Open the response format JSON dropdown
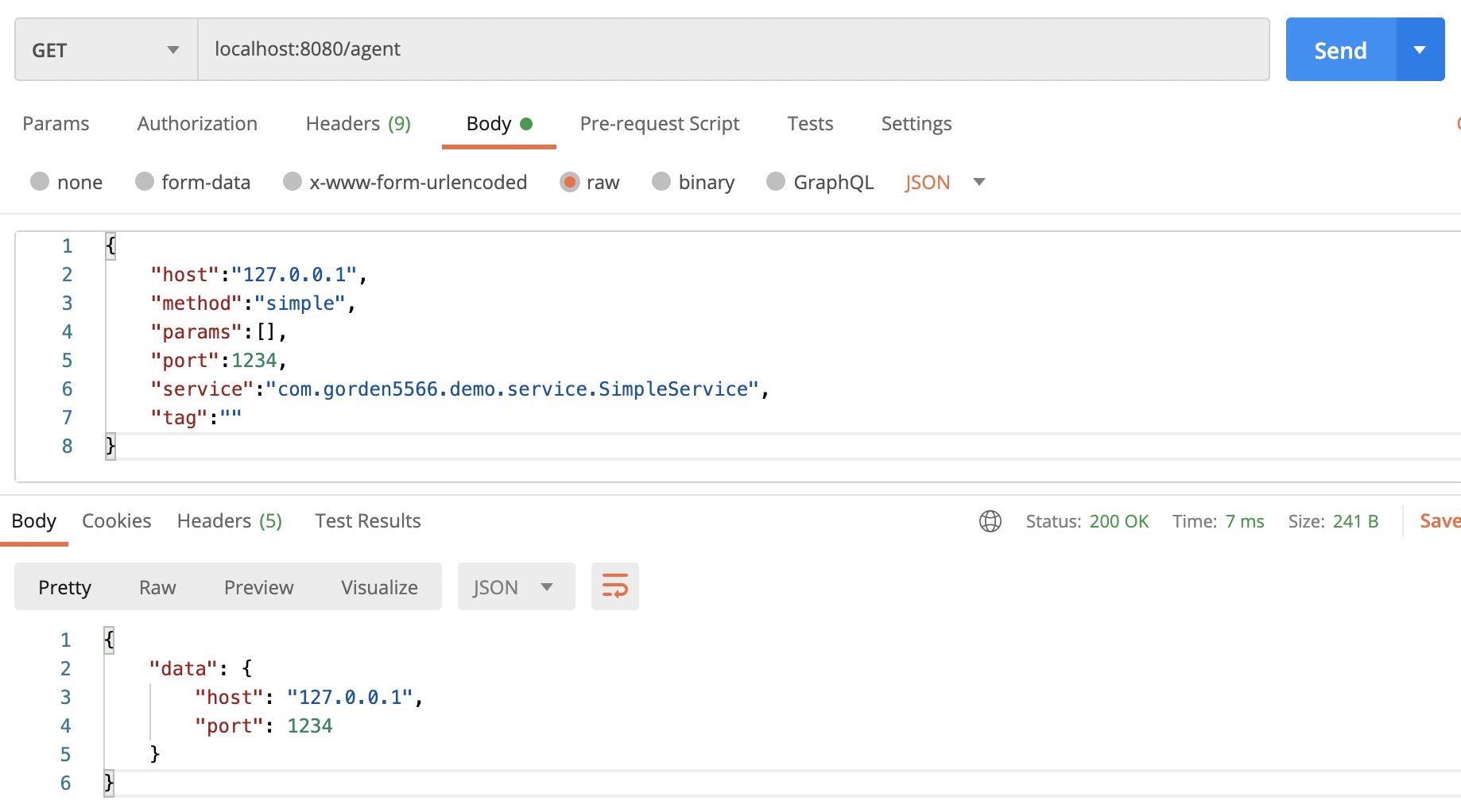 tap(516, 586)
